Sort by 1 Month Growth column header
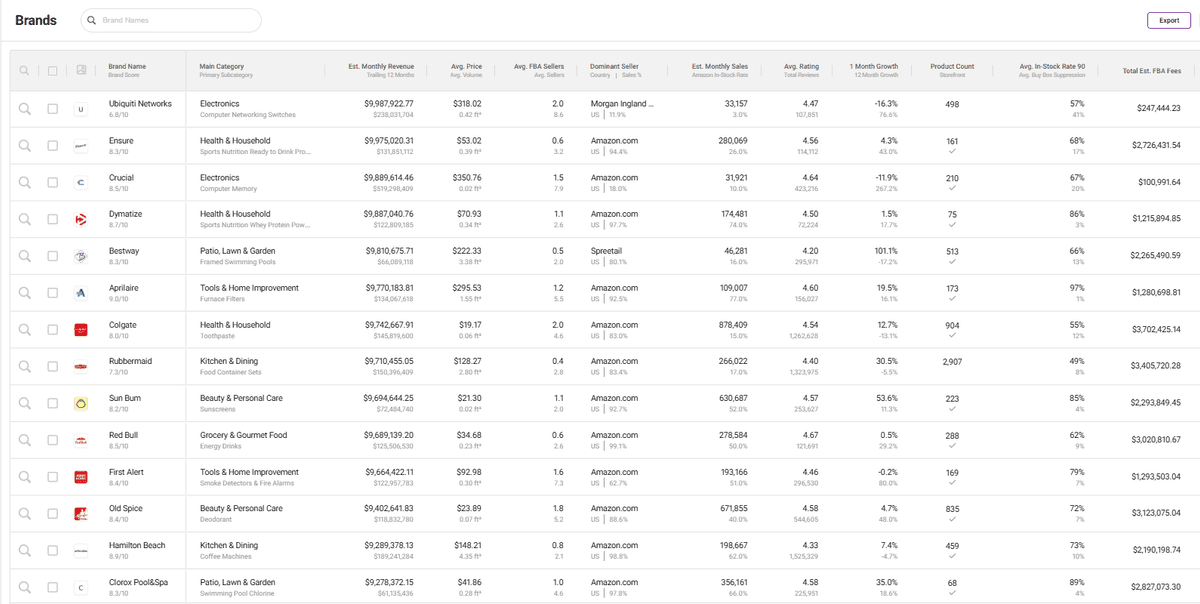This screenshot has width=1200, height=604. [x=874, y=67]
